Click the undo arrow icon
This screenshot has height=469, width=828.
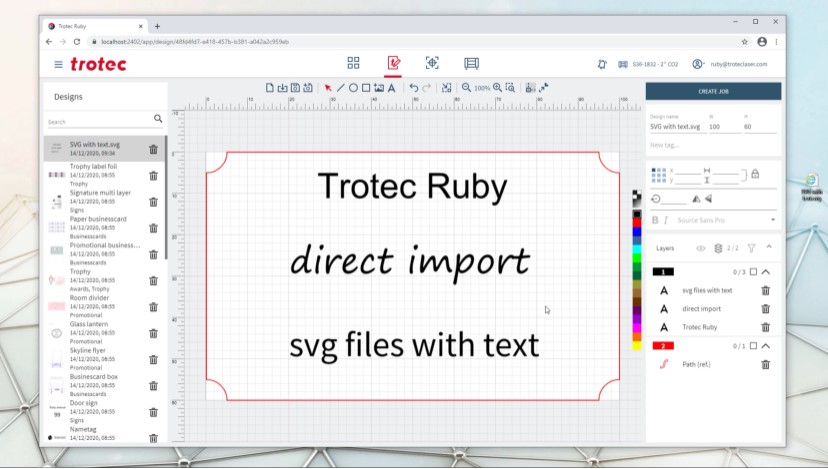point(413,88)
